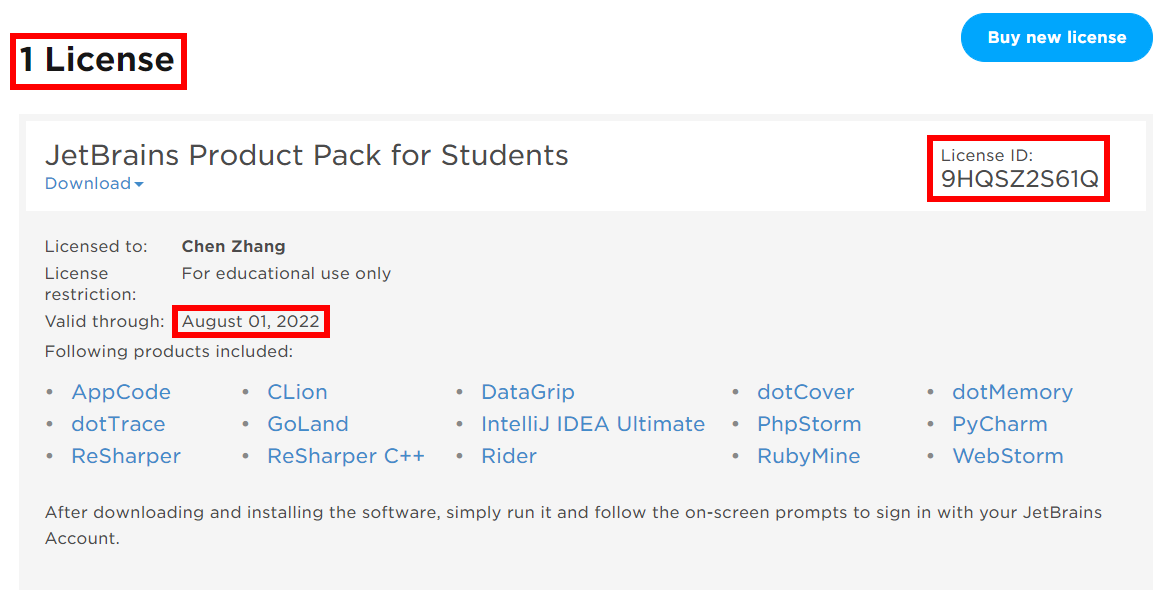Open the dotTrace product link
The image size is (1175, 609).
[x=118, y=424]
